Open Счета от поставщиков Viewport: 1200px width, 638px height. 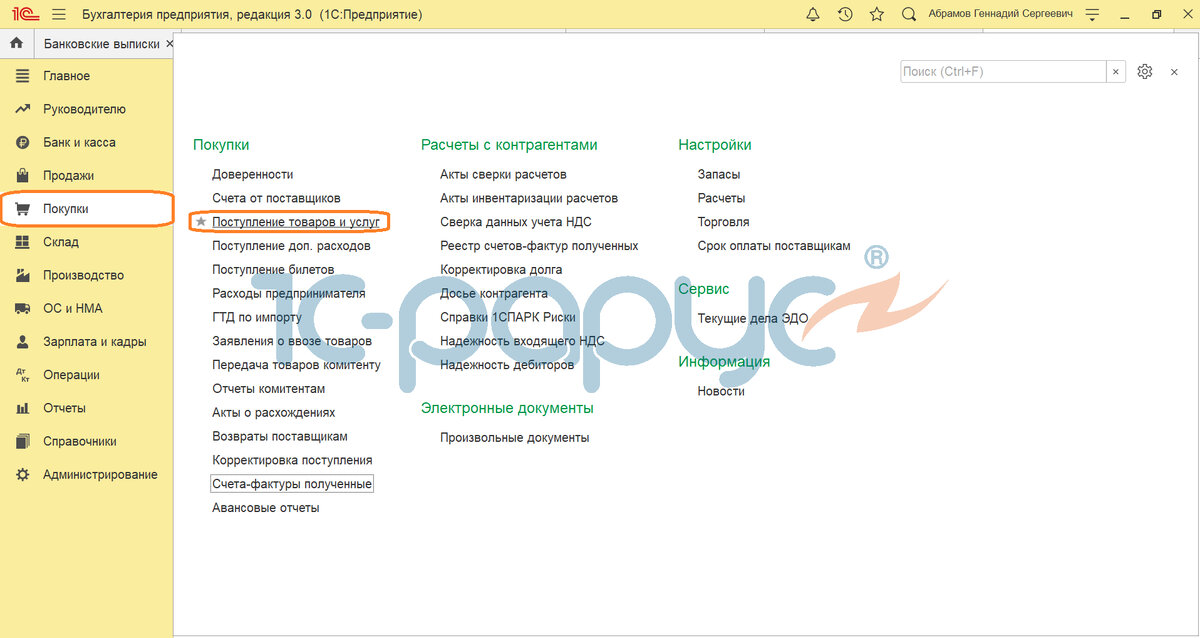(x=276, y=198)
